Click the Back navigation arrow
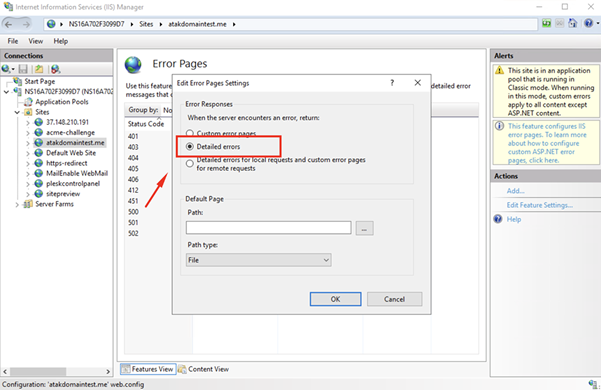 [x=9, y=25]
